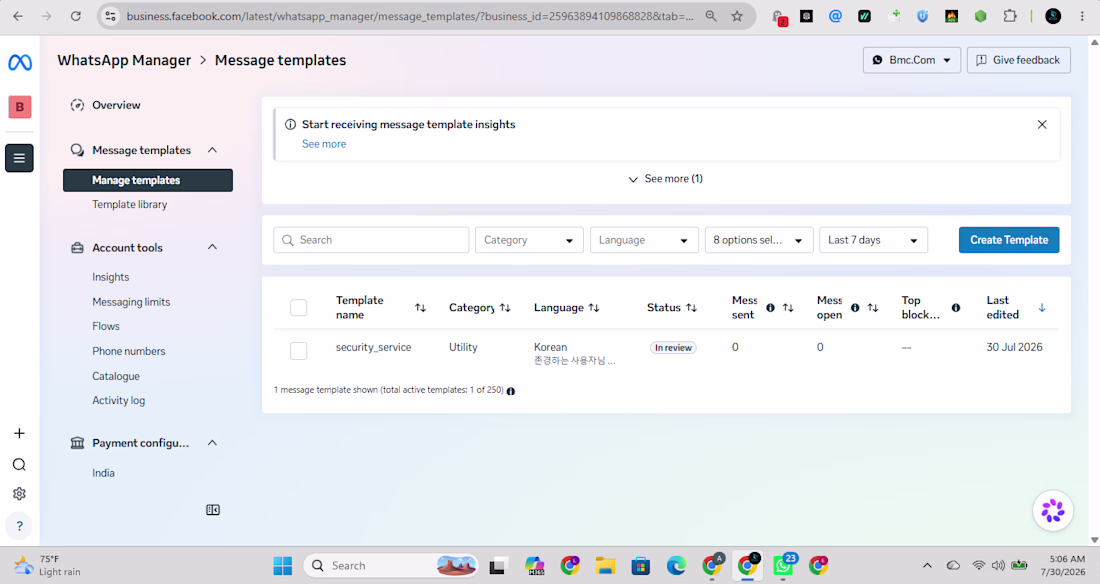The image size is (1100, 584).
Task: Open the Category filter dropdown
Action: (529, 240)
